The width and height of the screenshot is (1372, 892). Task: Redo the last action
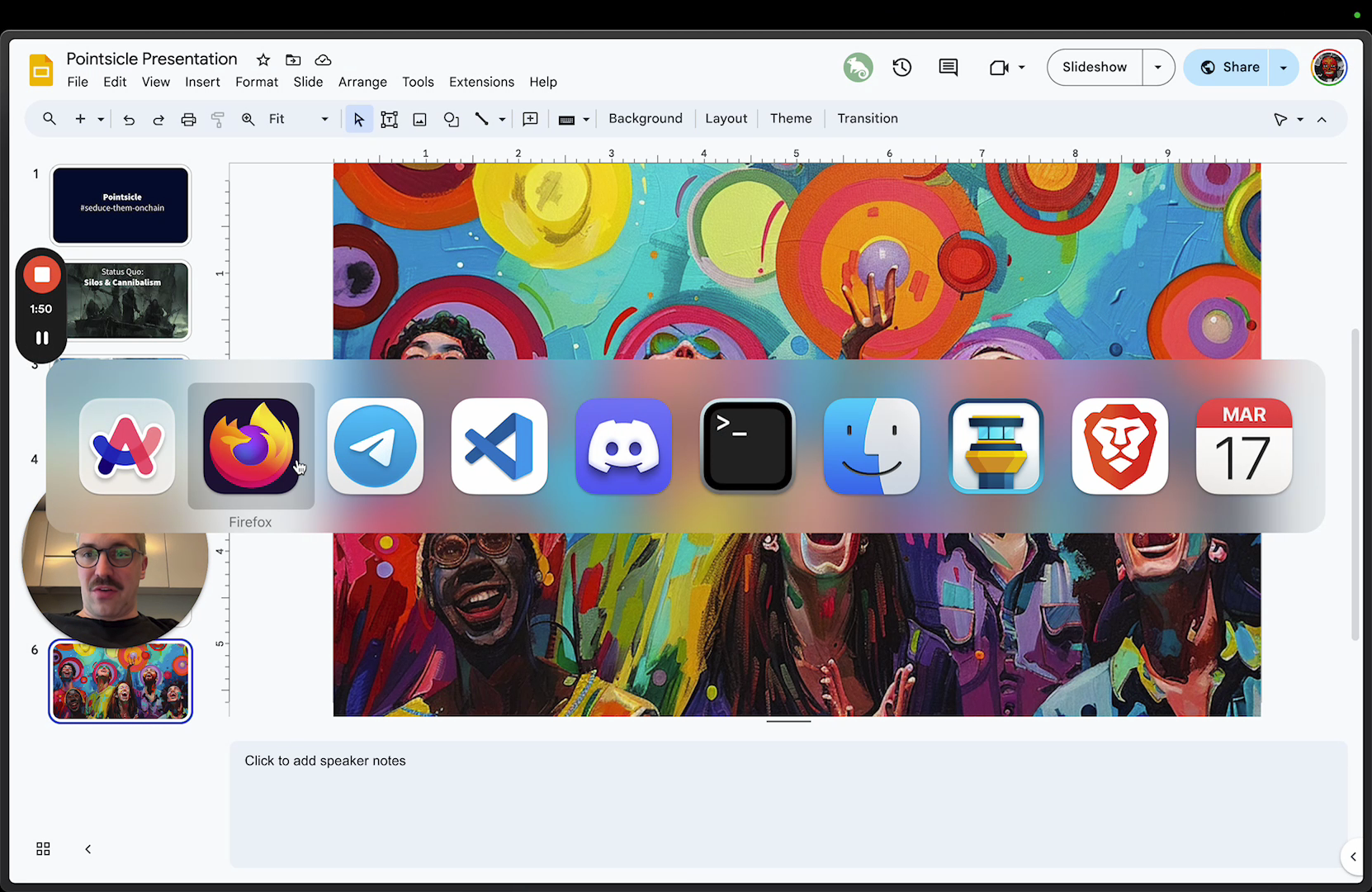tap(158, 119)
